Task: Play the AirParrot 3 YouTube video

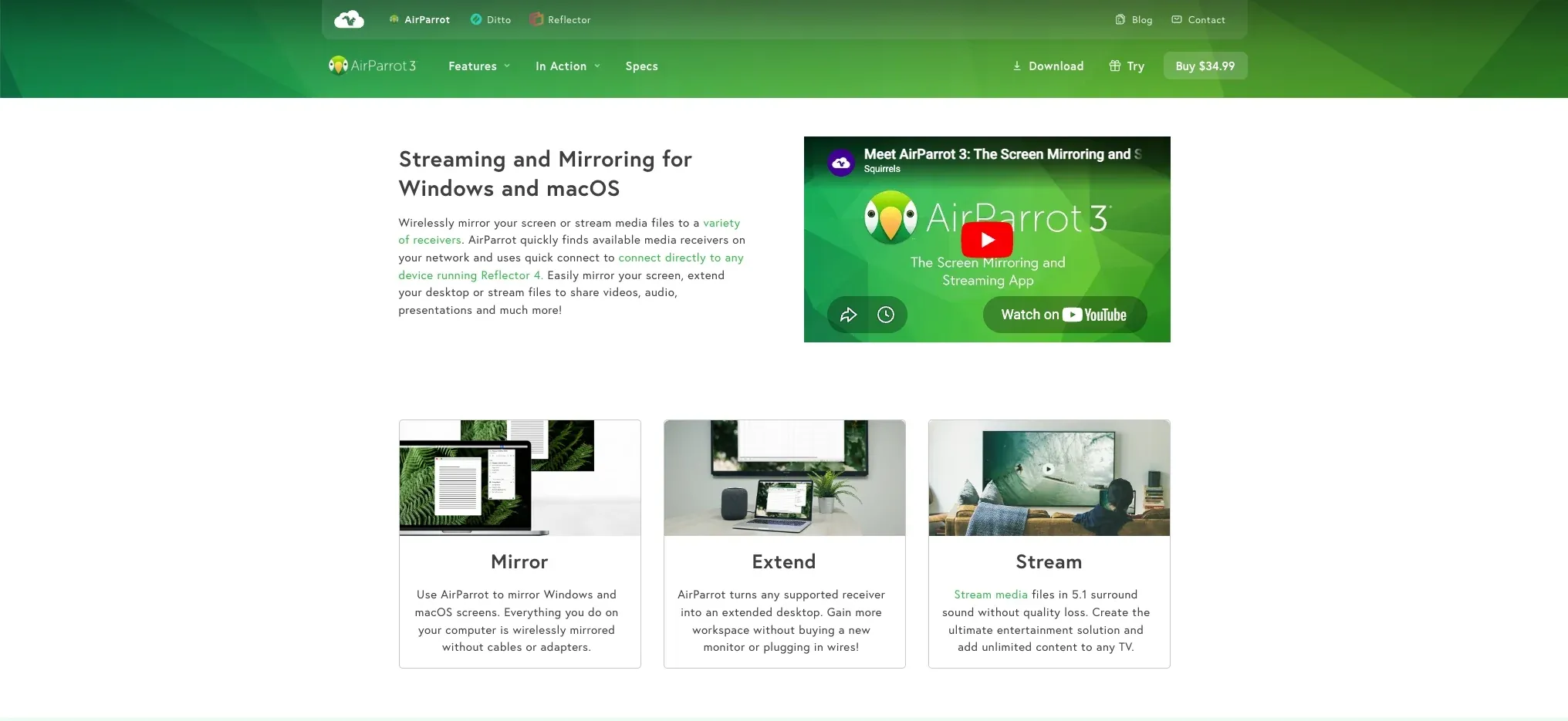Action: (987, 240)
